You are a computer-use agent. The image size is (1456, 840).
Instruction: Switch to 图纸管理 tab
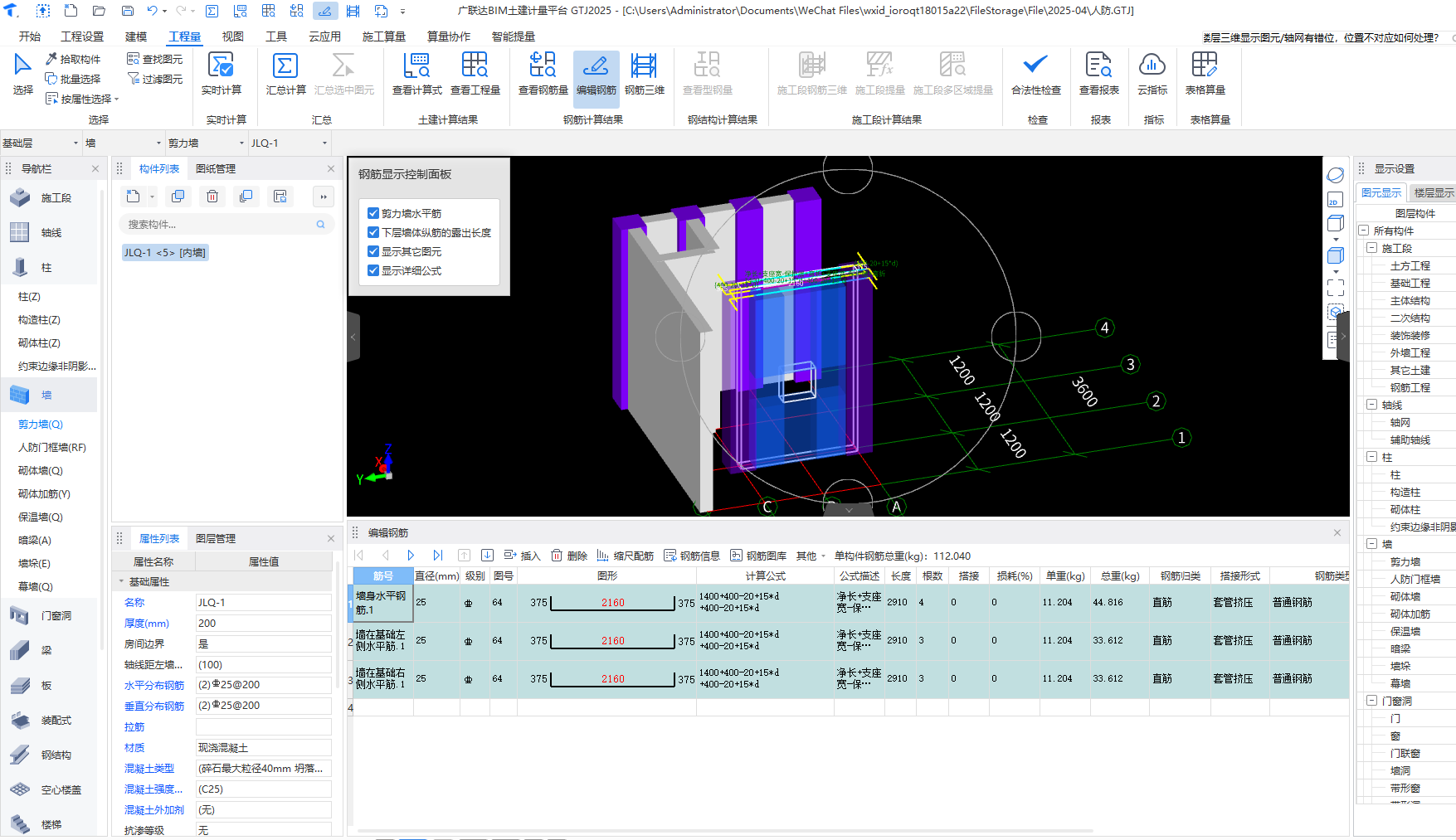(x=216, y=168)
